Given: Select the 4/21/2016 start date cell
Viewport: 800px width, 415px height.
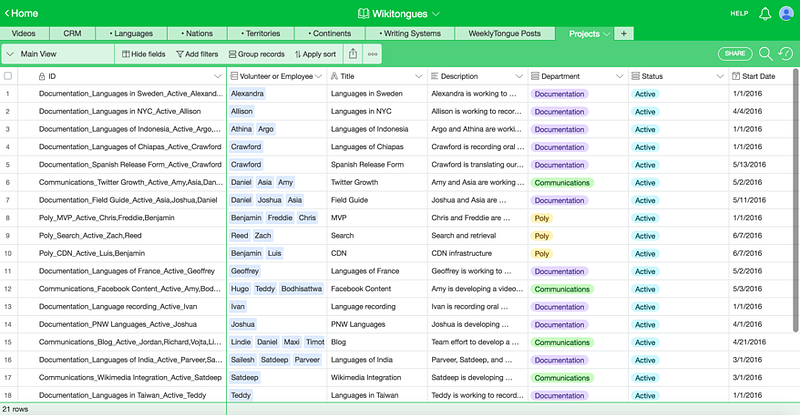Looking at the screenshot, I should click(760, 342).
